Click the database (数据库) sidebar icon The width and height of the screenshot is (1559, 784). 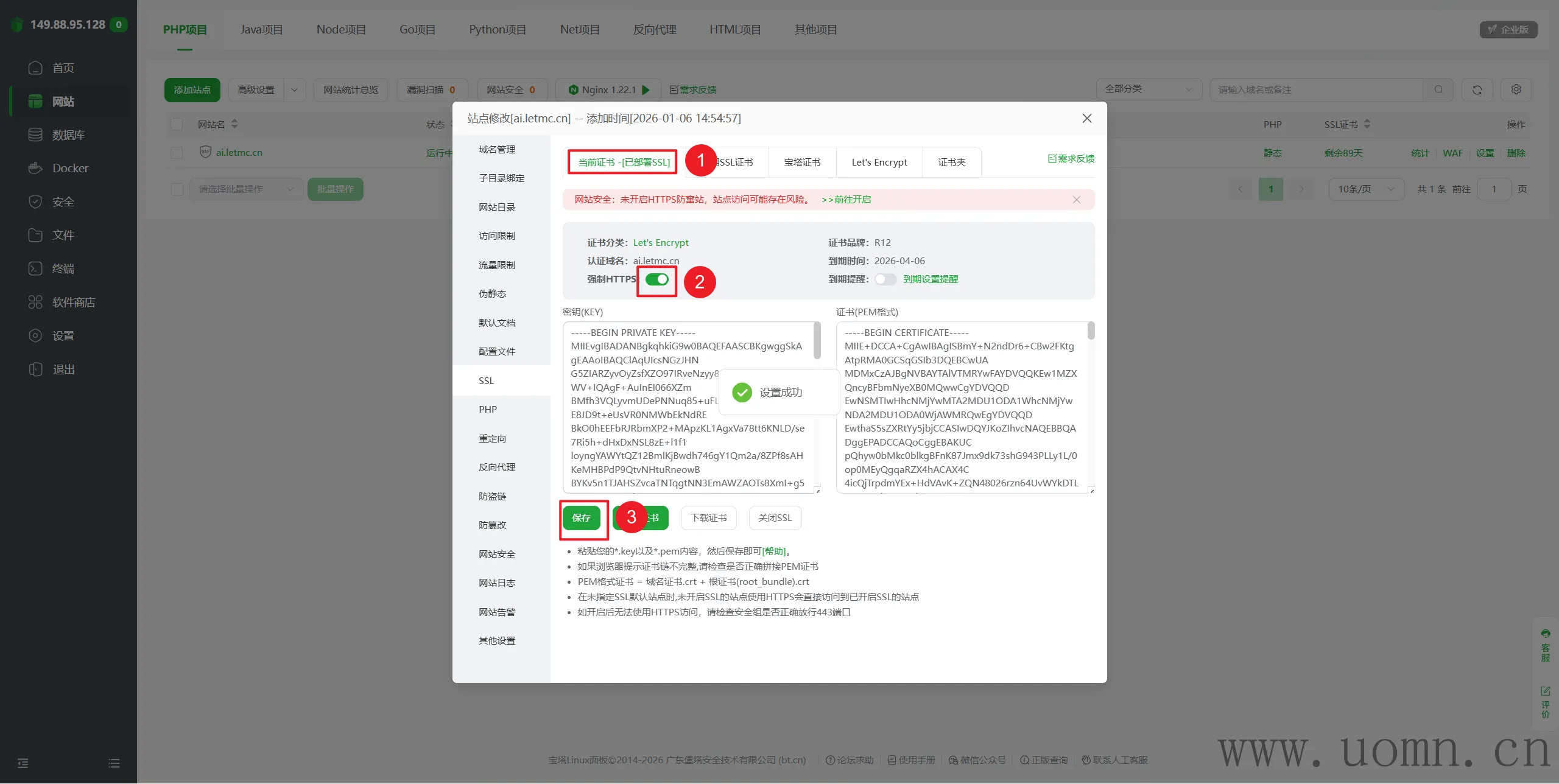[35, 135]
